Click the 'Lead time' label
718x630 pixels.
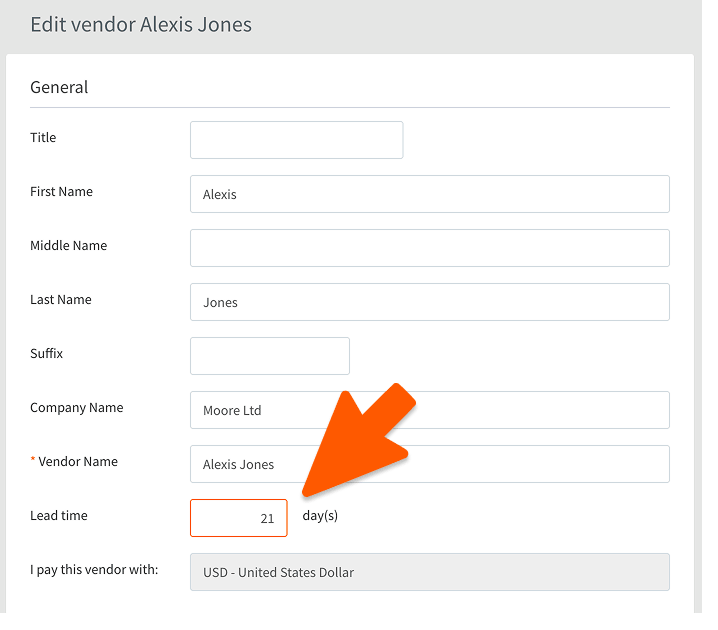[59, 516]
